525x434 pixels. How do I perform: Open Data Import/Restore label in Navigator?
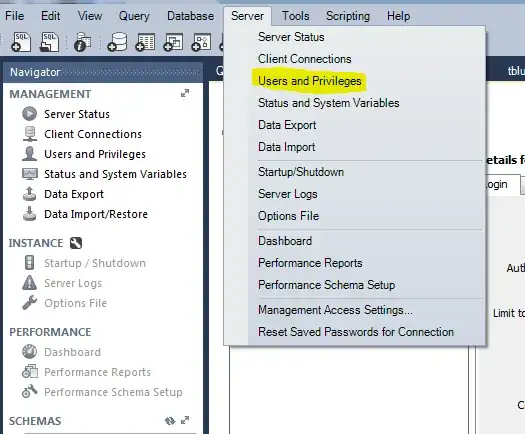click(96, 214)
